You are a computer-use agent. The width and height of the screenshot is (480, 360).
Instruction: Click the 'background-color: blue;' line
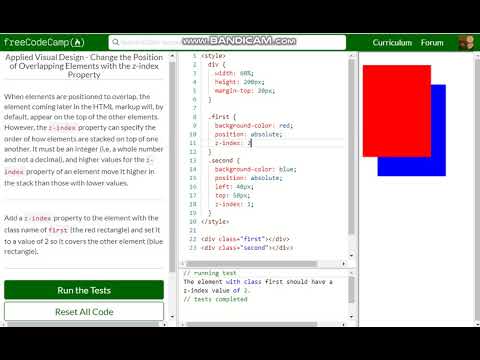point(255,169)
